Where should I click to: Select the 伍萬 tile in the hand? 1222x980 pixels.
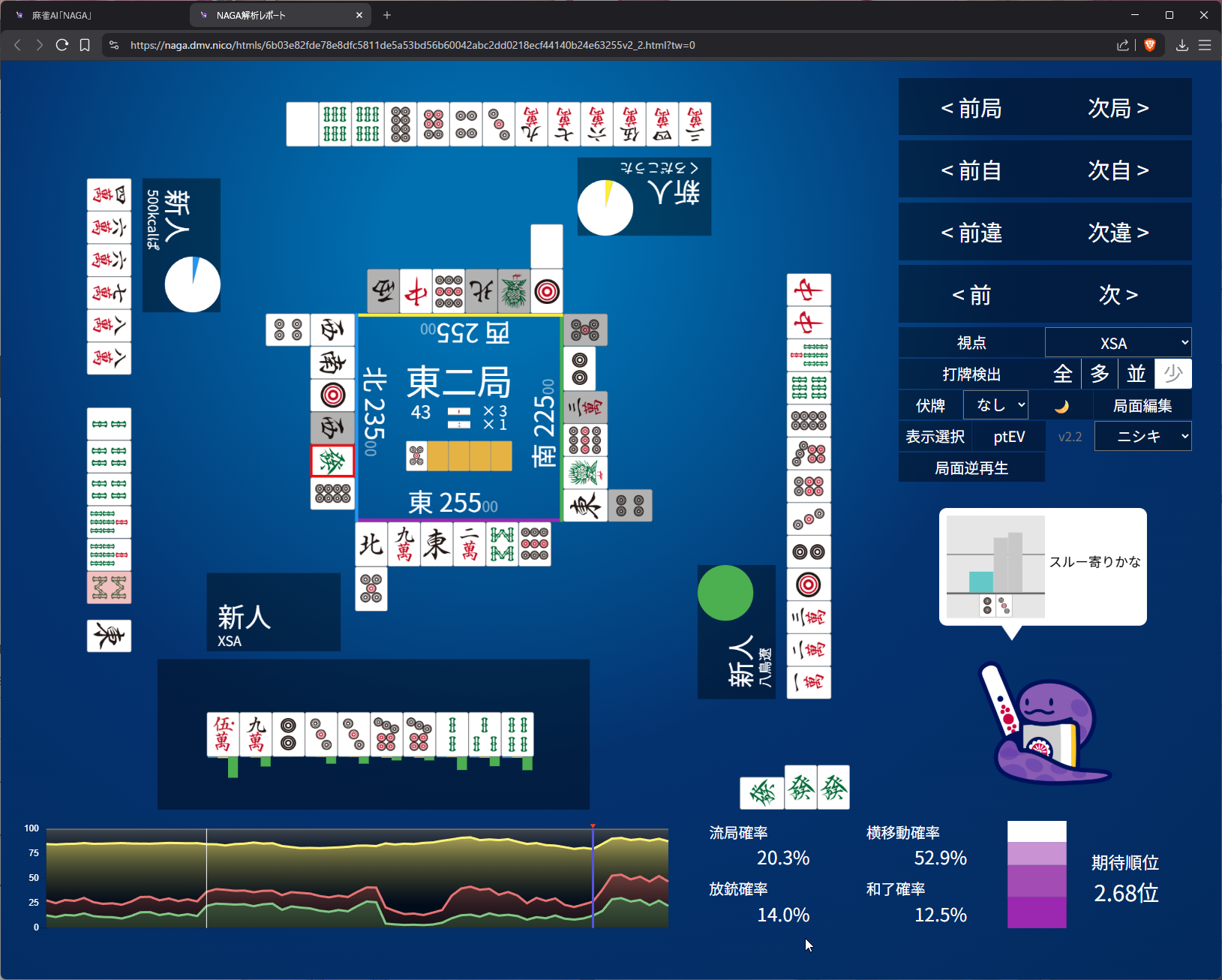[x=223, y=734]
